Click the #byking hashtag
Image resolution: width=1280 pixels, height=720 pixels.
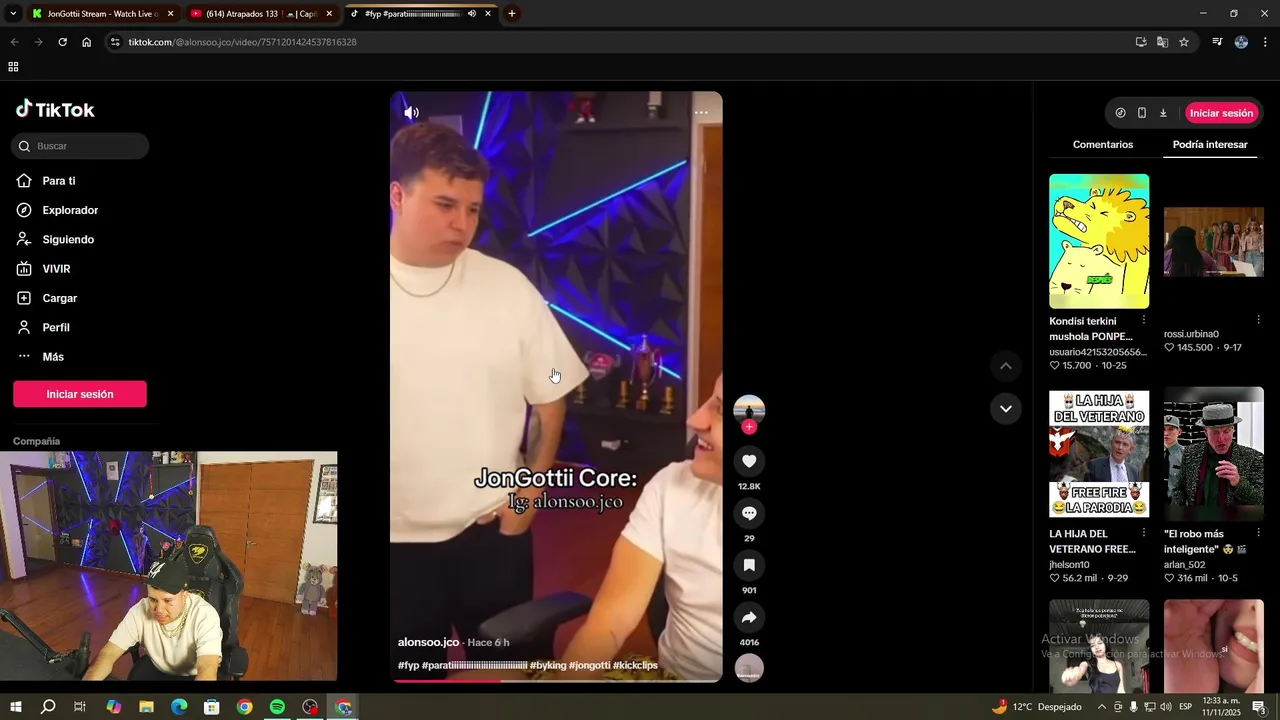pyautogui.click(x=548, y=665)
